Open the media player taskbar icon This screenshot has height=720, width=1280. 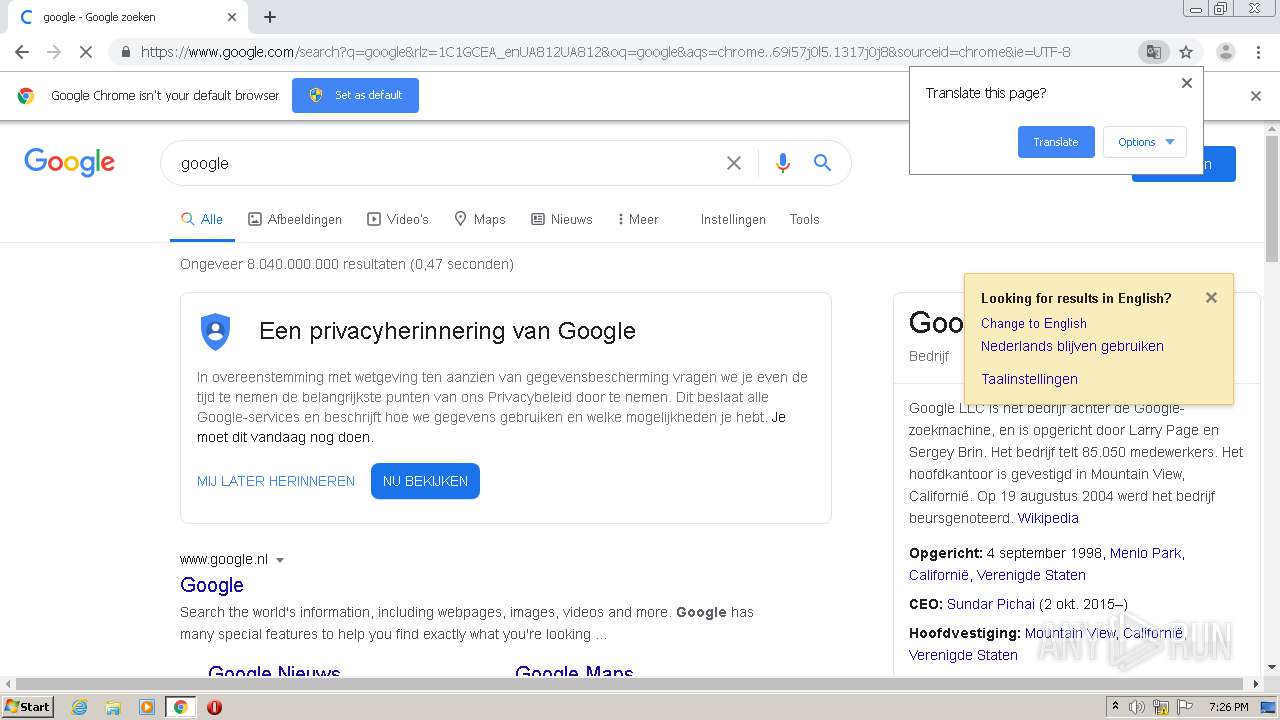tap(147, 707)
